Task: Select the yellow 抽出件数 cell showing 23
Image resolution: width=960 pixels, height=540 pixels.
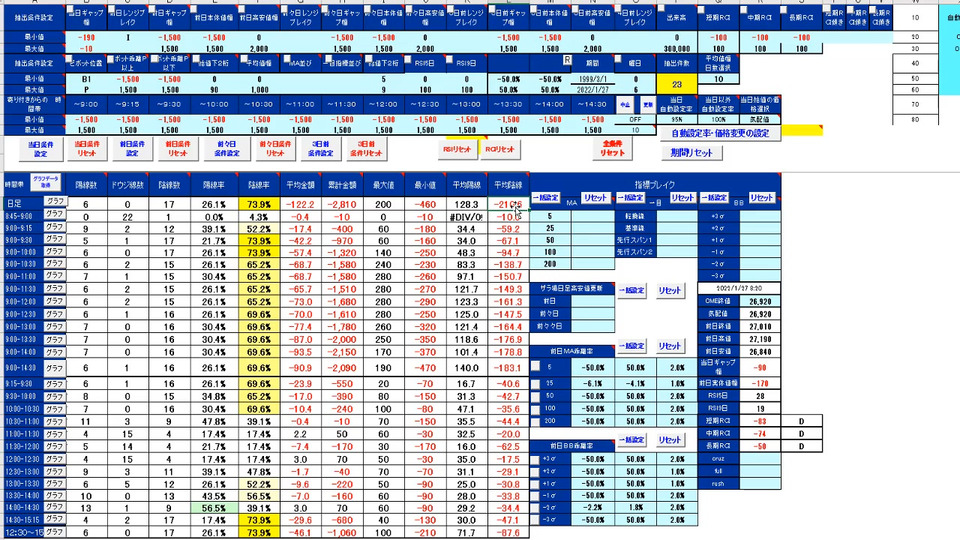Action: (x=677, y=84)
